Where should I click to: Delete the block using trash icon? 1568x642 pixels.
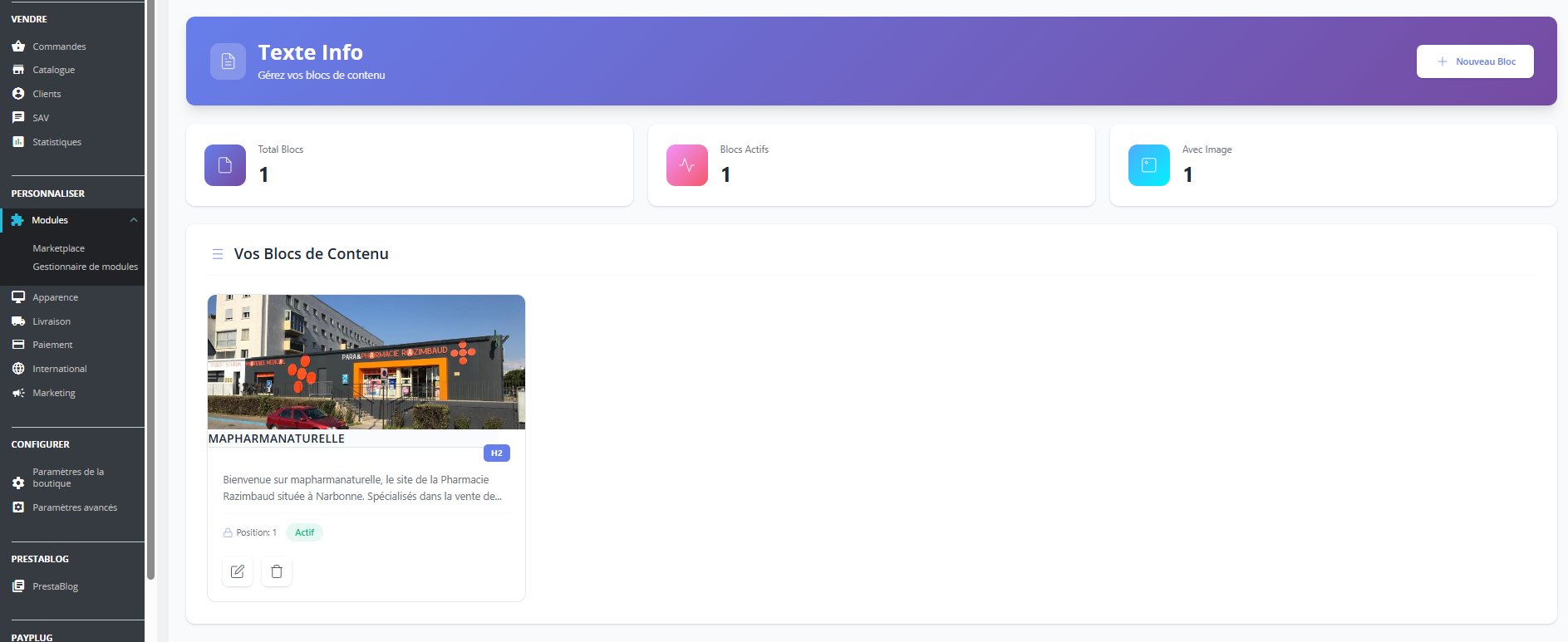[x=277, y=571]
